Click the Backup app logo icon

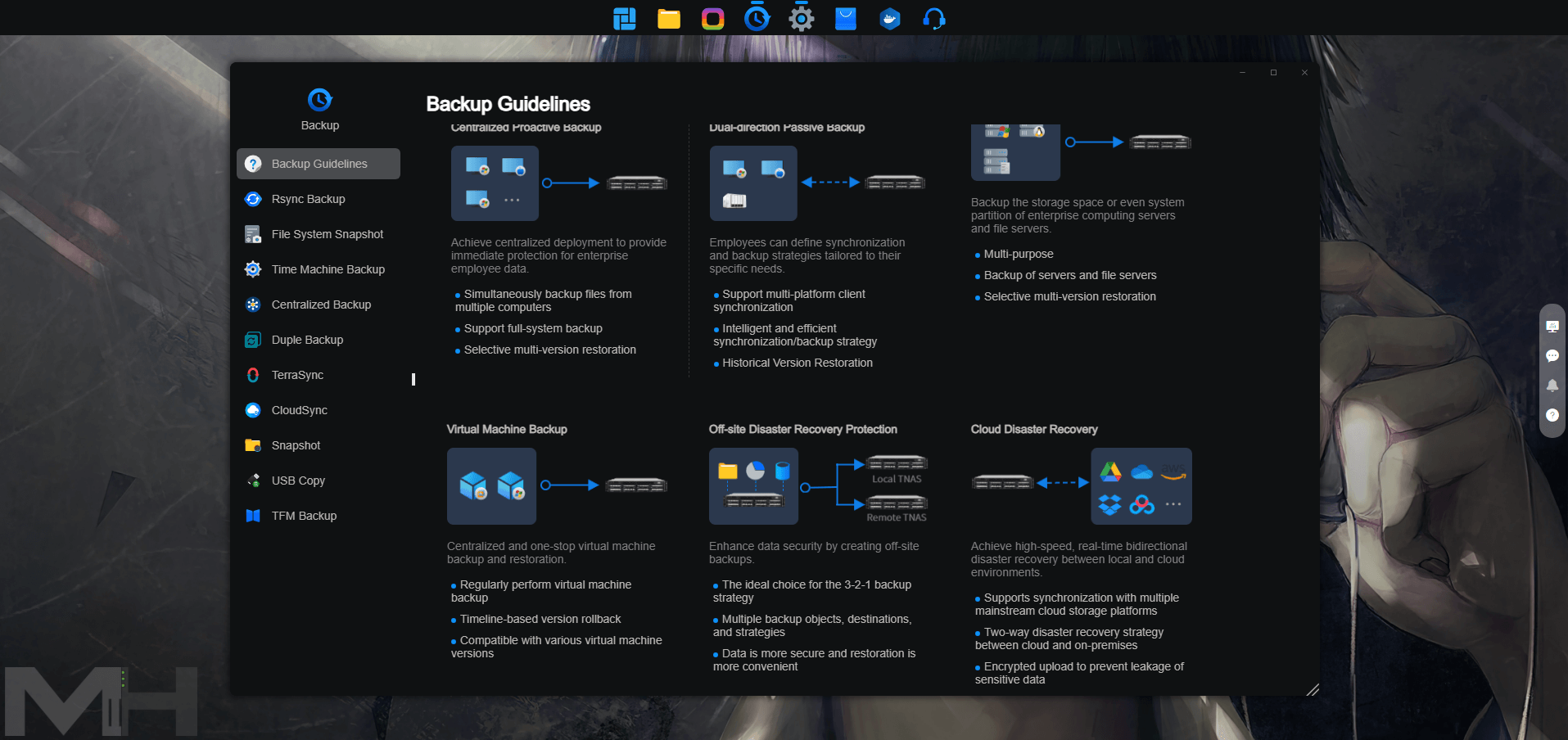(319, 100)
